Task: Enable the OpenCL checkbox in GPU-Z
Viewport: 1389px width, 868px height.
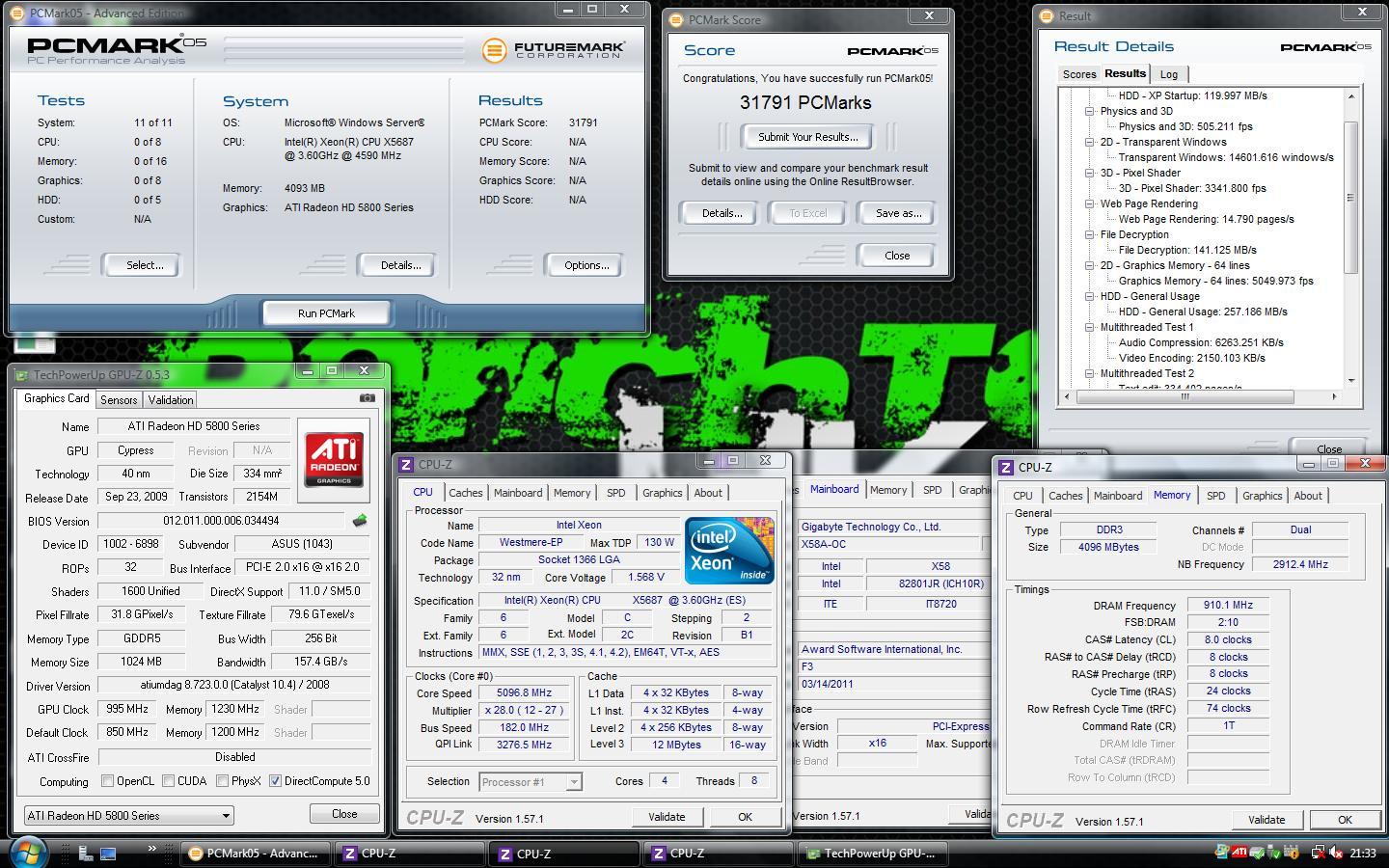Action: (x=108, y=781)
